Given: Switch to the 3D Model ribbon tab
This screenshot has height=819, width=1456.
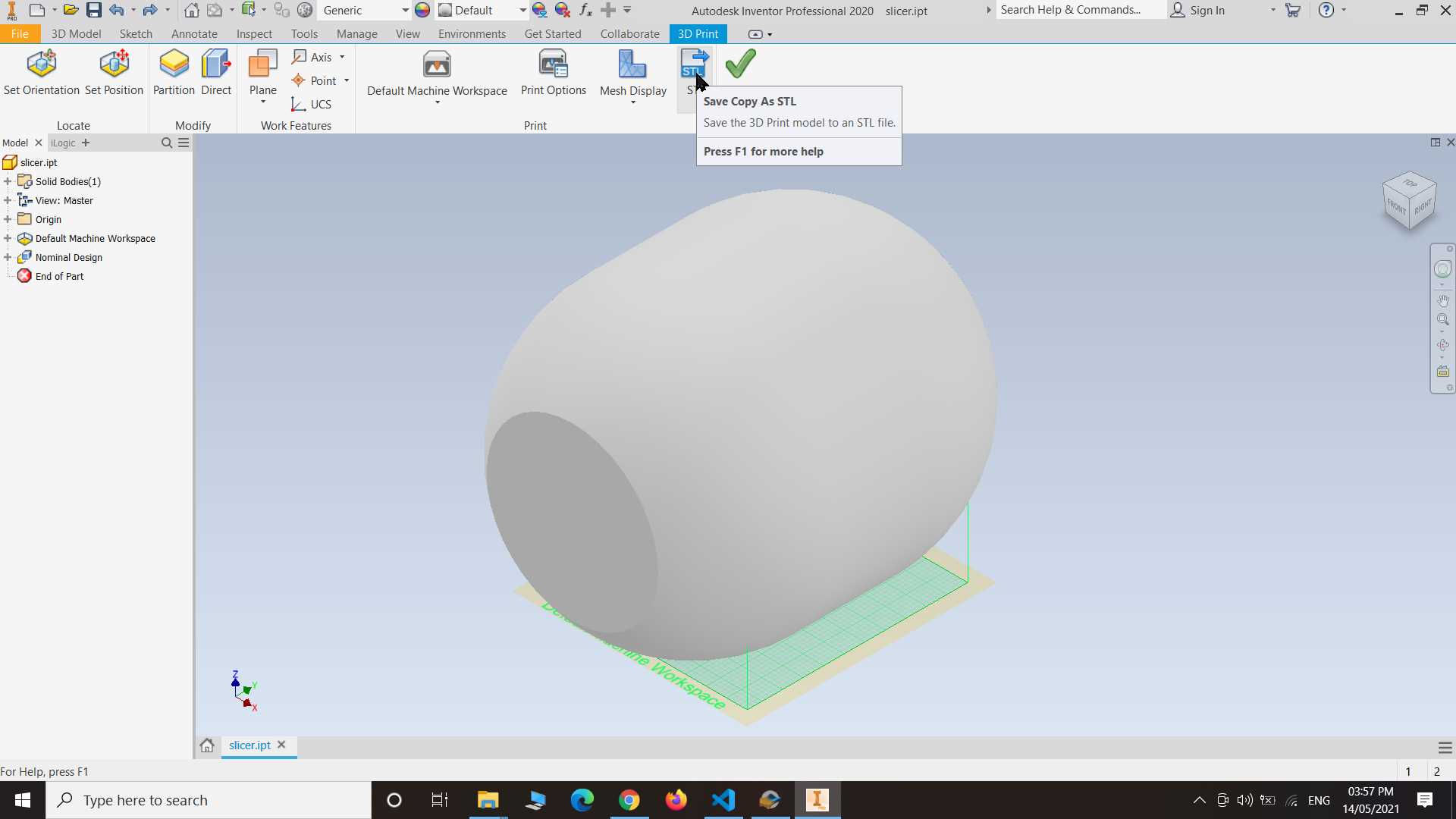Looking at the screenshot, I should point(76,34).
